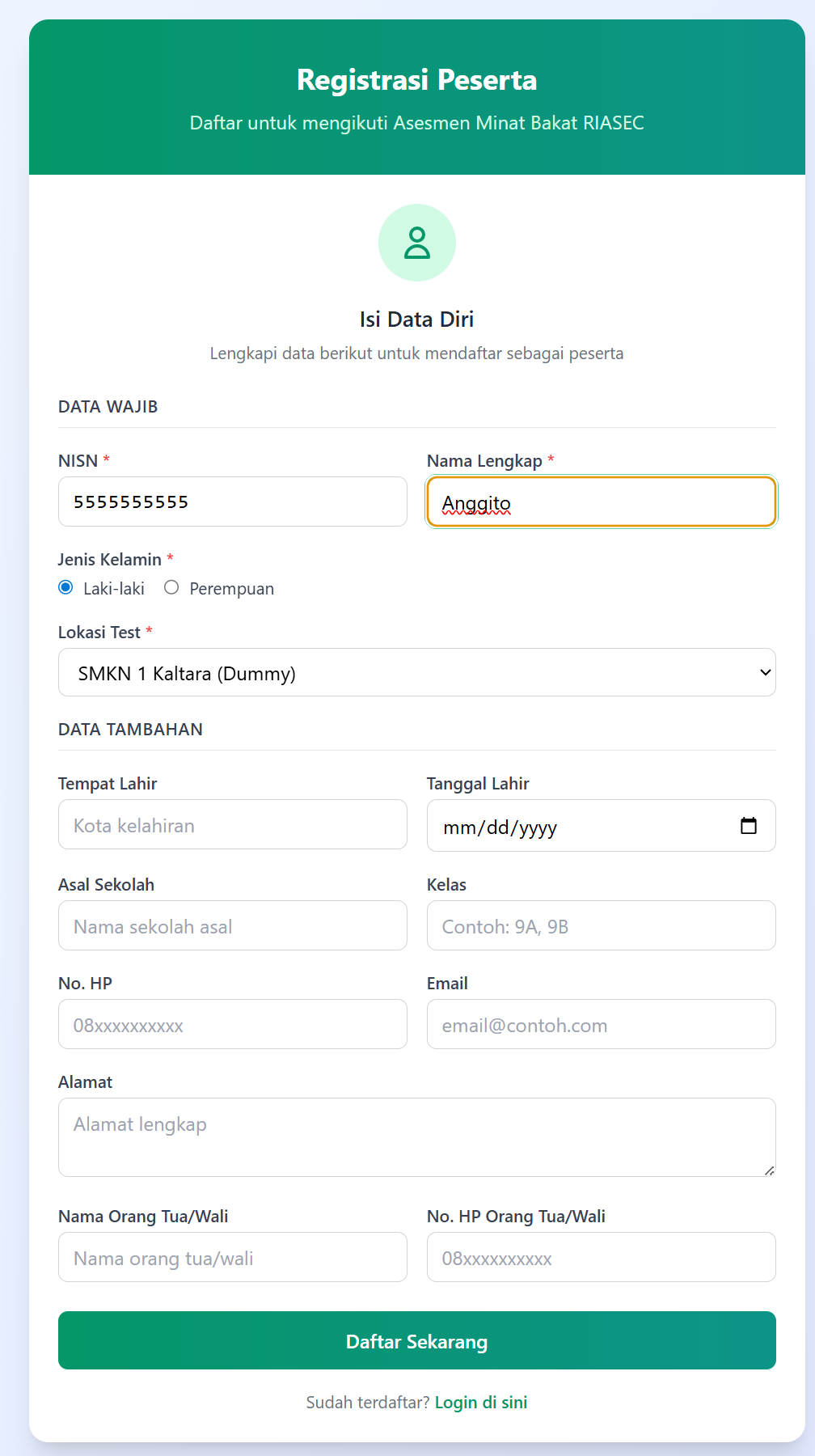Open the calendar picker in Tanggal Lahir
This screenshot has height=1456, width=815.
pyautogui.click(x=749, y=826)
